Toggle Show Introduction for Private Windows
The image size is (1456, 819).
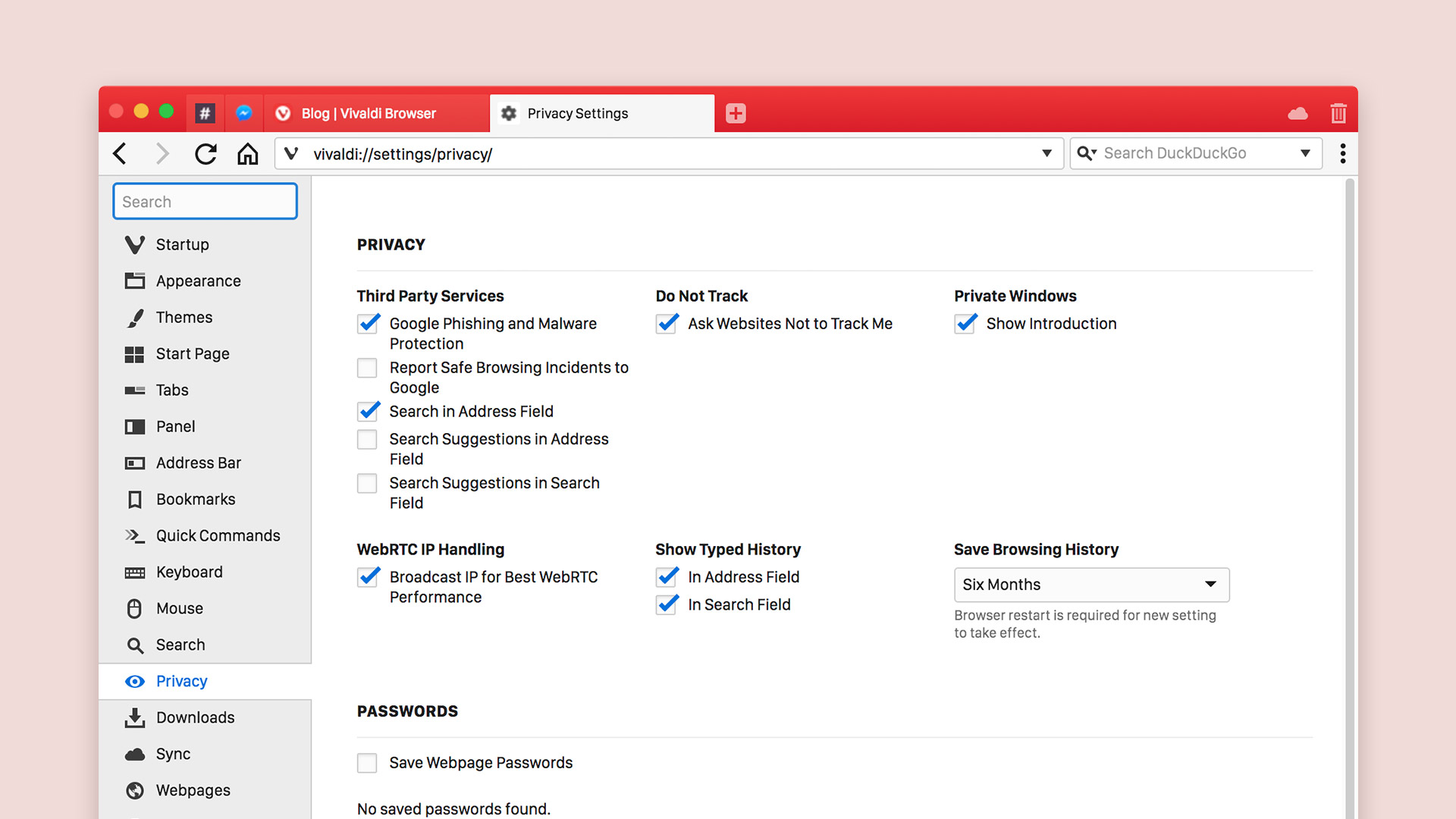(x=965, y=324)
